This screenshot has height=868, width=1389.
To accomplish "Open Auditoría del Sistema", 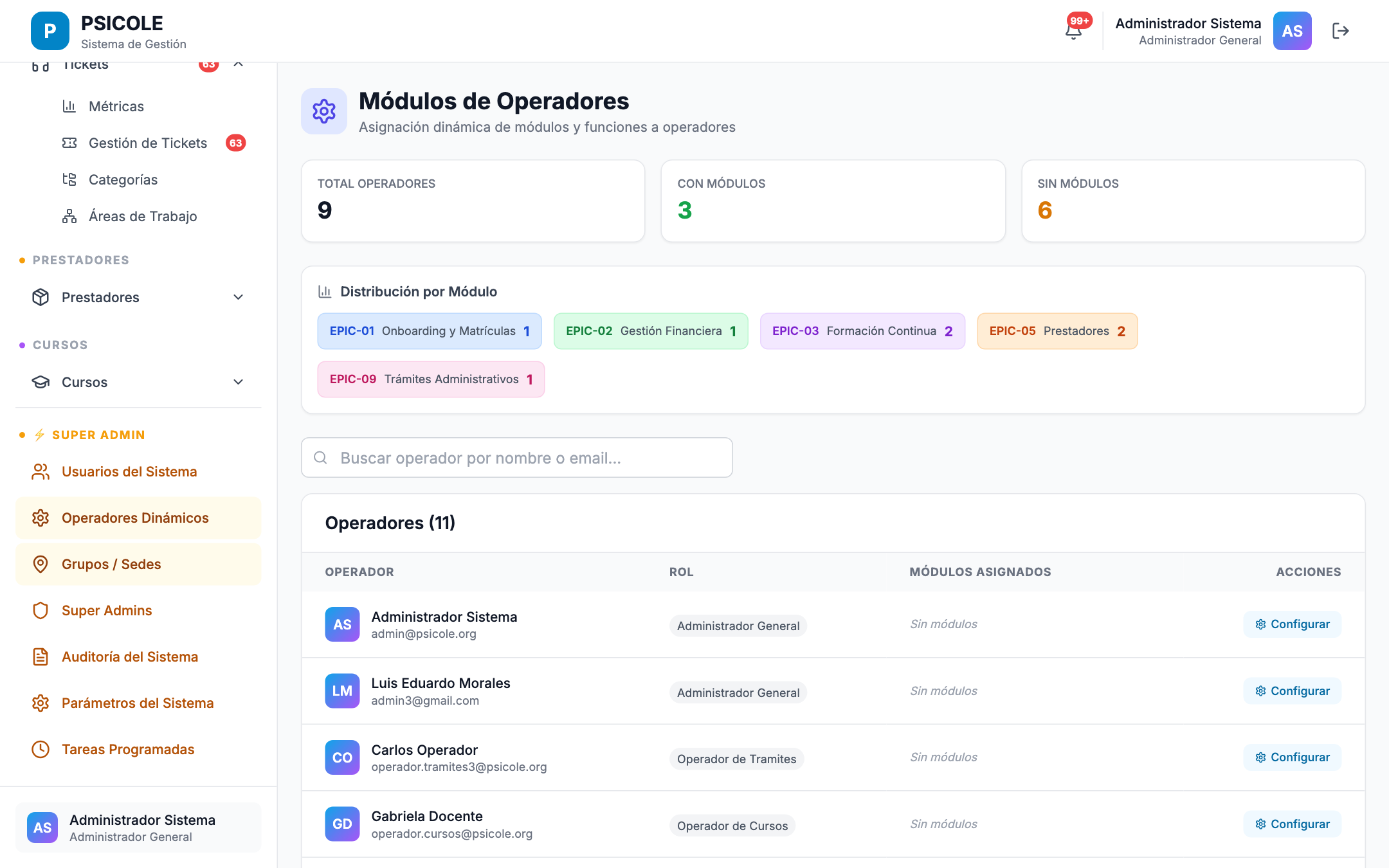I will point(138,657).
